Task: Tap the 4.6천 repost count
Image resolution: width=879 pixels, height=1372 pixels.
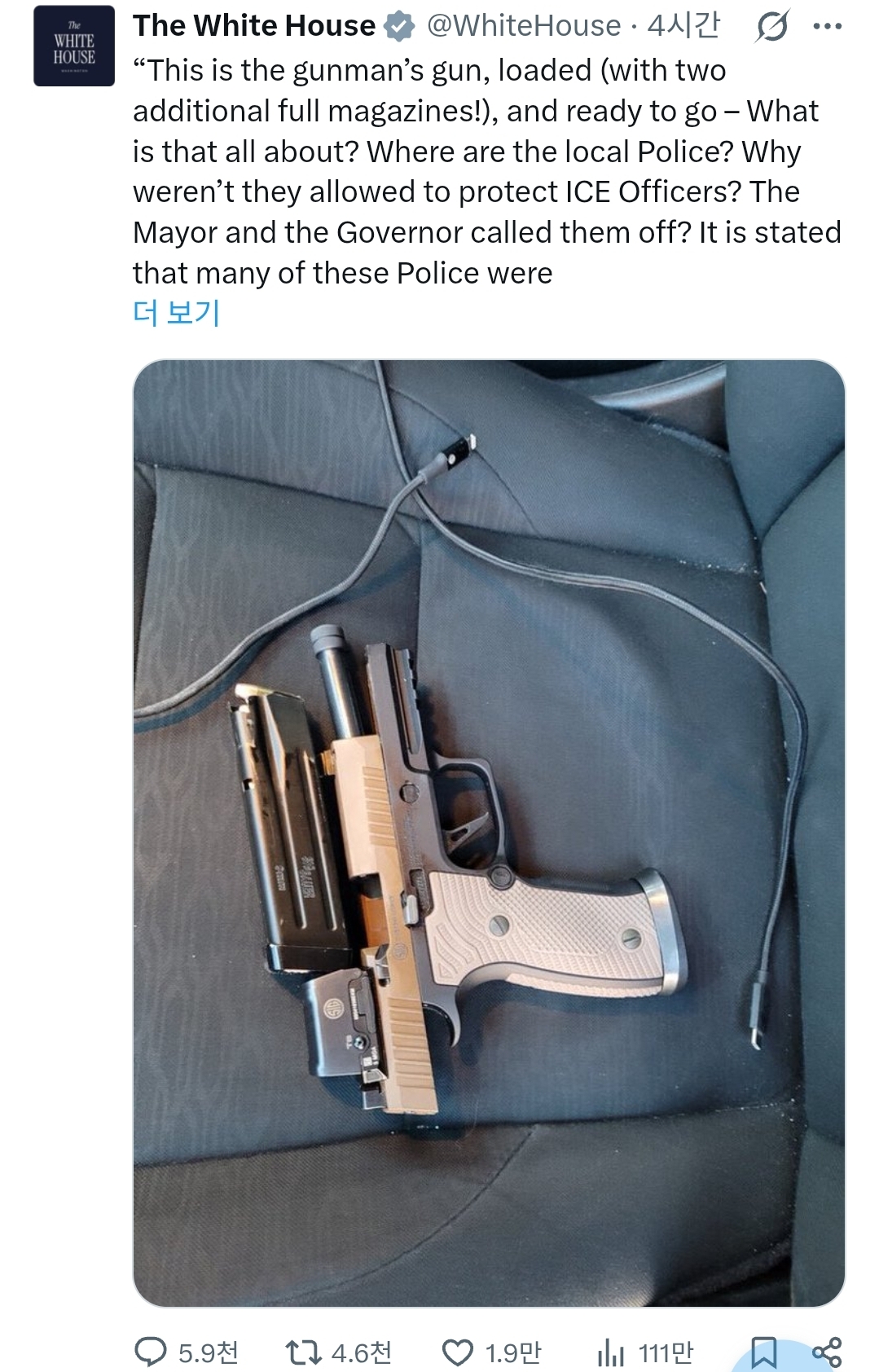Action: tap(361, 1352)
